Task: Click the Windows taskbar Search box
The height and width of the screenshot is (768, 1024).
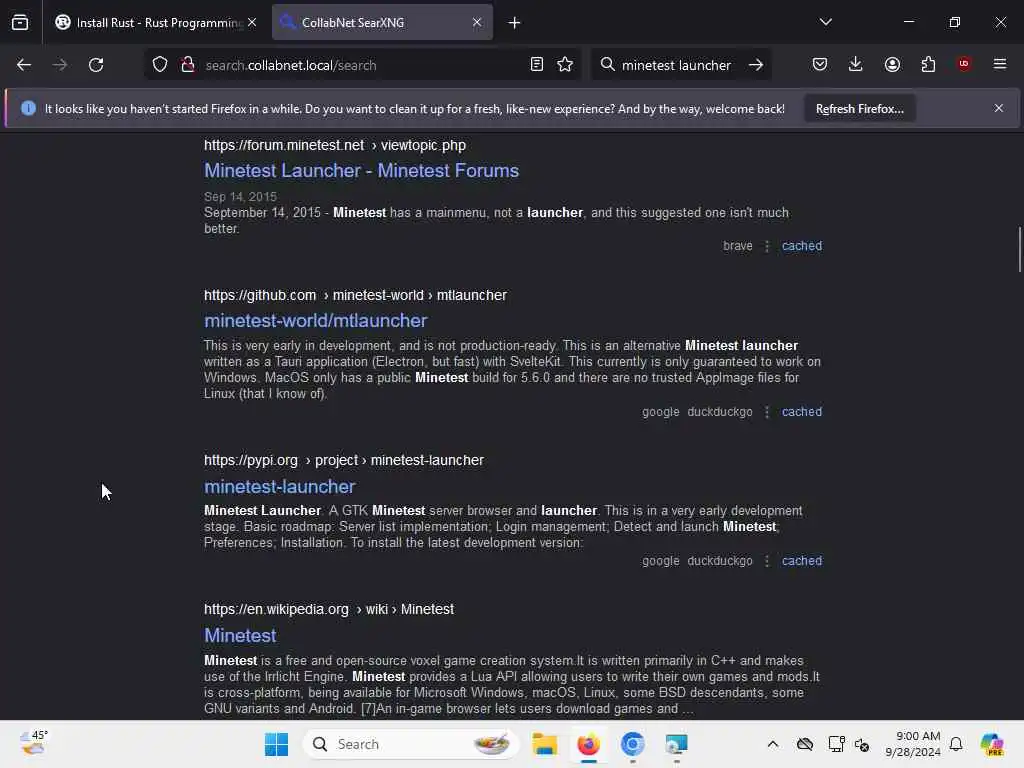Action: (x=411, y=744)
